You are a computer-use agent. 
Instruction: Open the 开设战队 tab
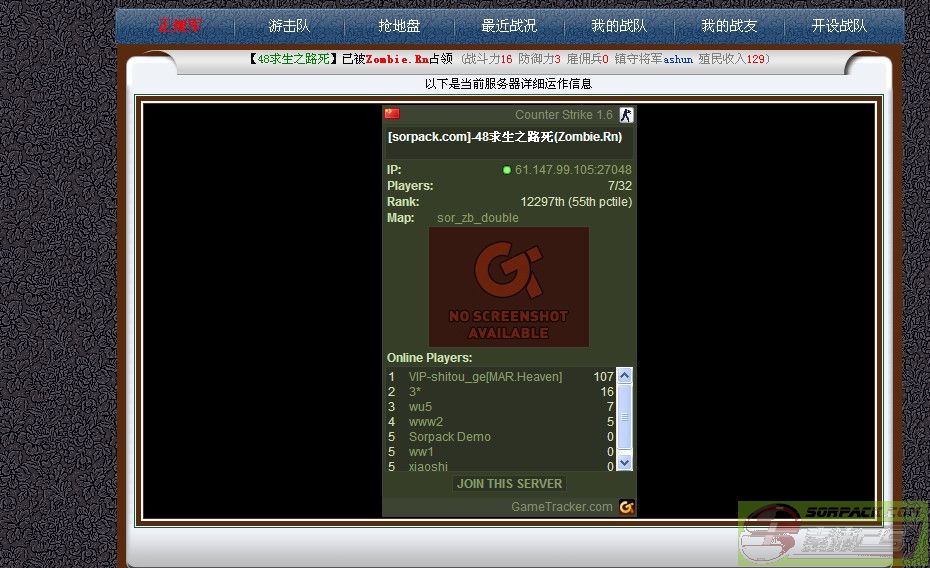point(839,26)
